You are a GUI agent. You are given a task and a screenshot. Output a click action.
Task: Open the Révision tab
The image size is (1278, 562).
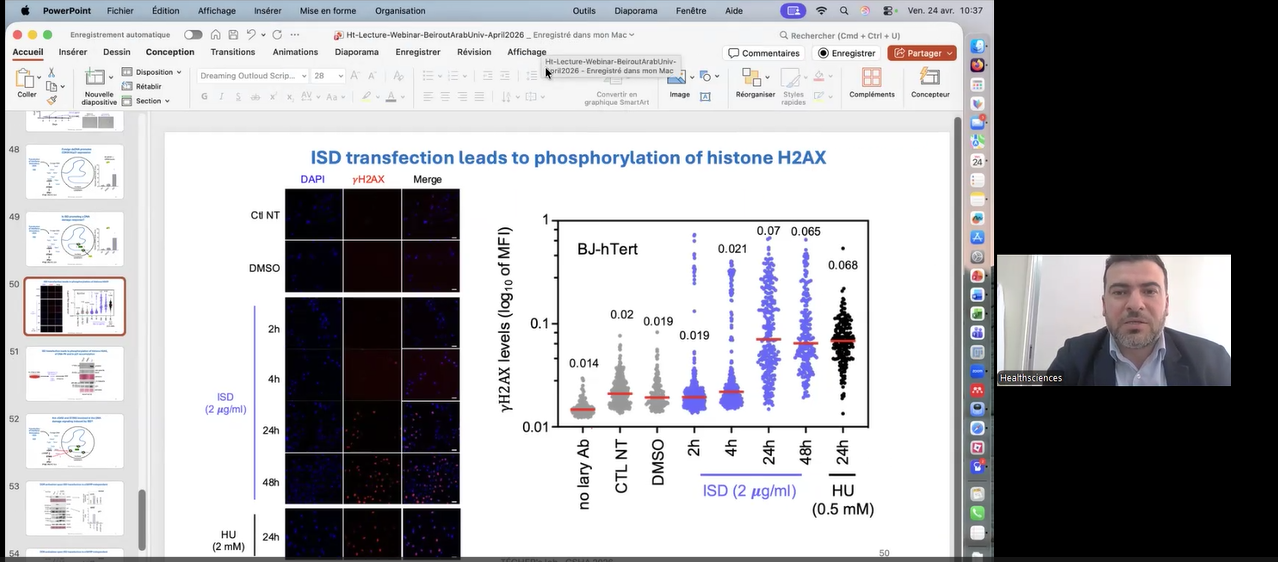coord(474,52)
